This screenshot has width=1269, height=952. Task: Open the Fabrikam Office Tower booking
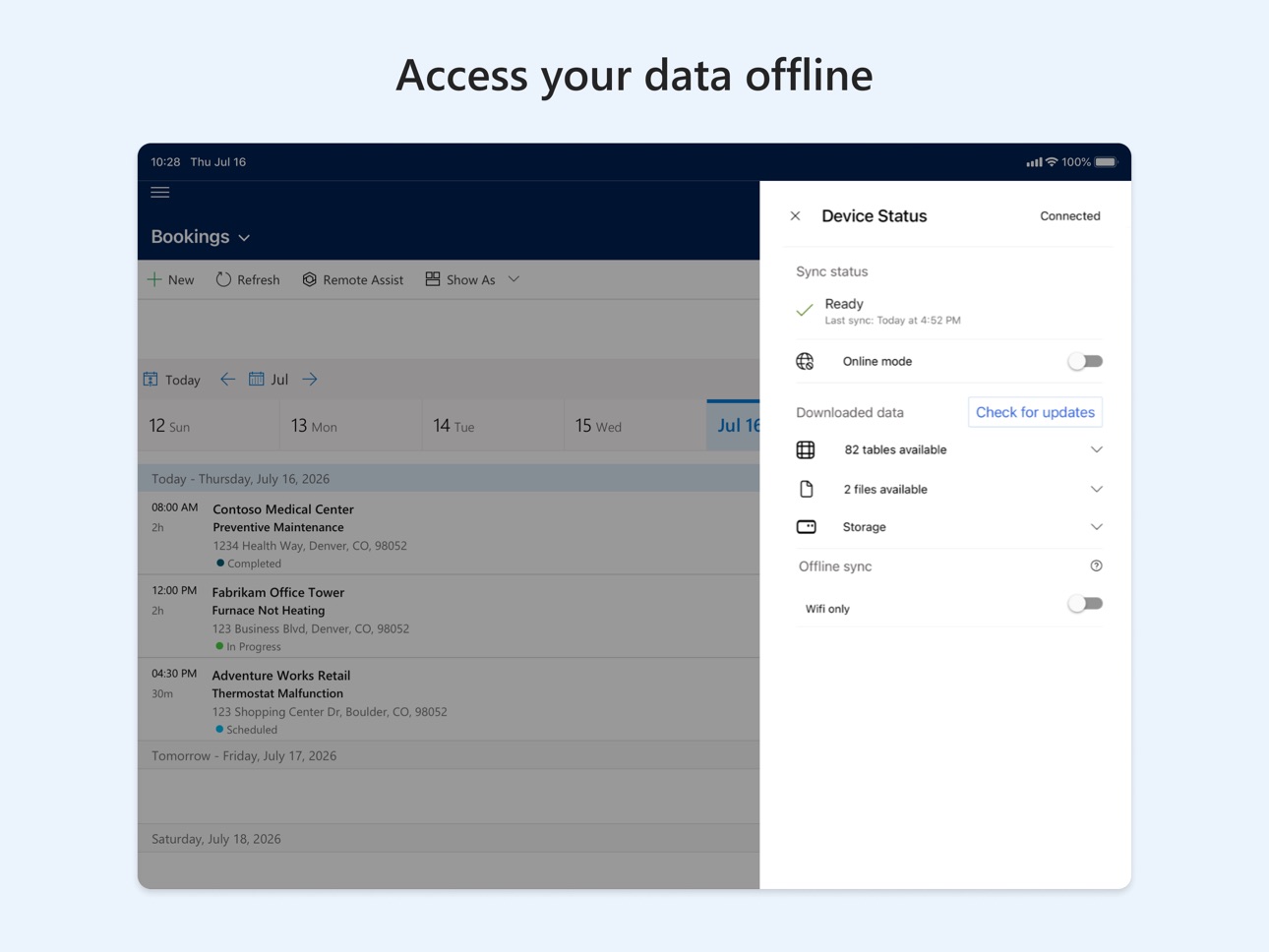tap(449, 617)
